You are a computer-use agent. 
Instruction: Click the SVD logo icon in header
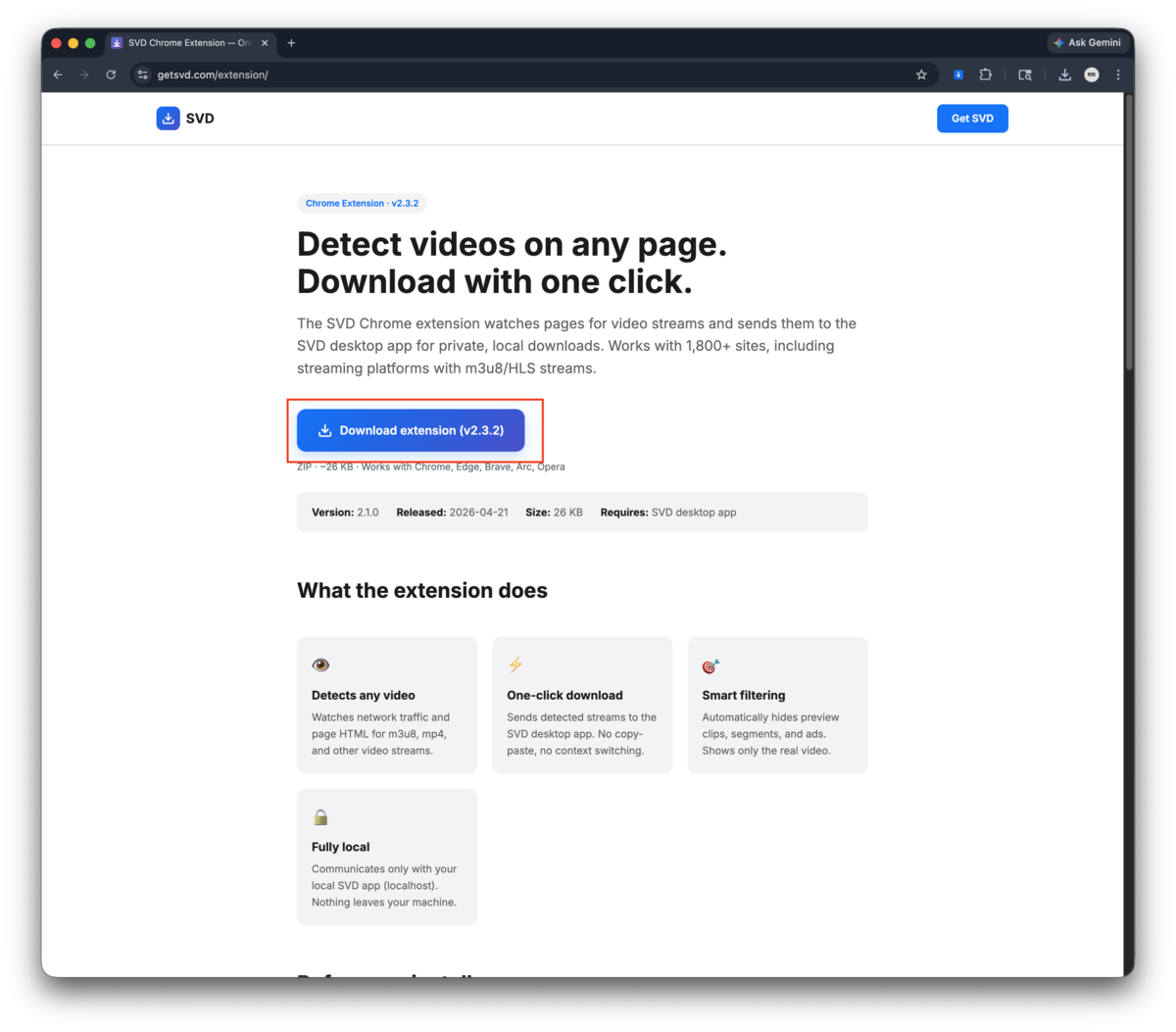tap(168, 119)
